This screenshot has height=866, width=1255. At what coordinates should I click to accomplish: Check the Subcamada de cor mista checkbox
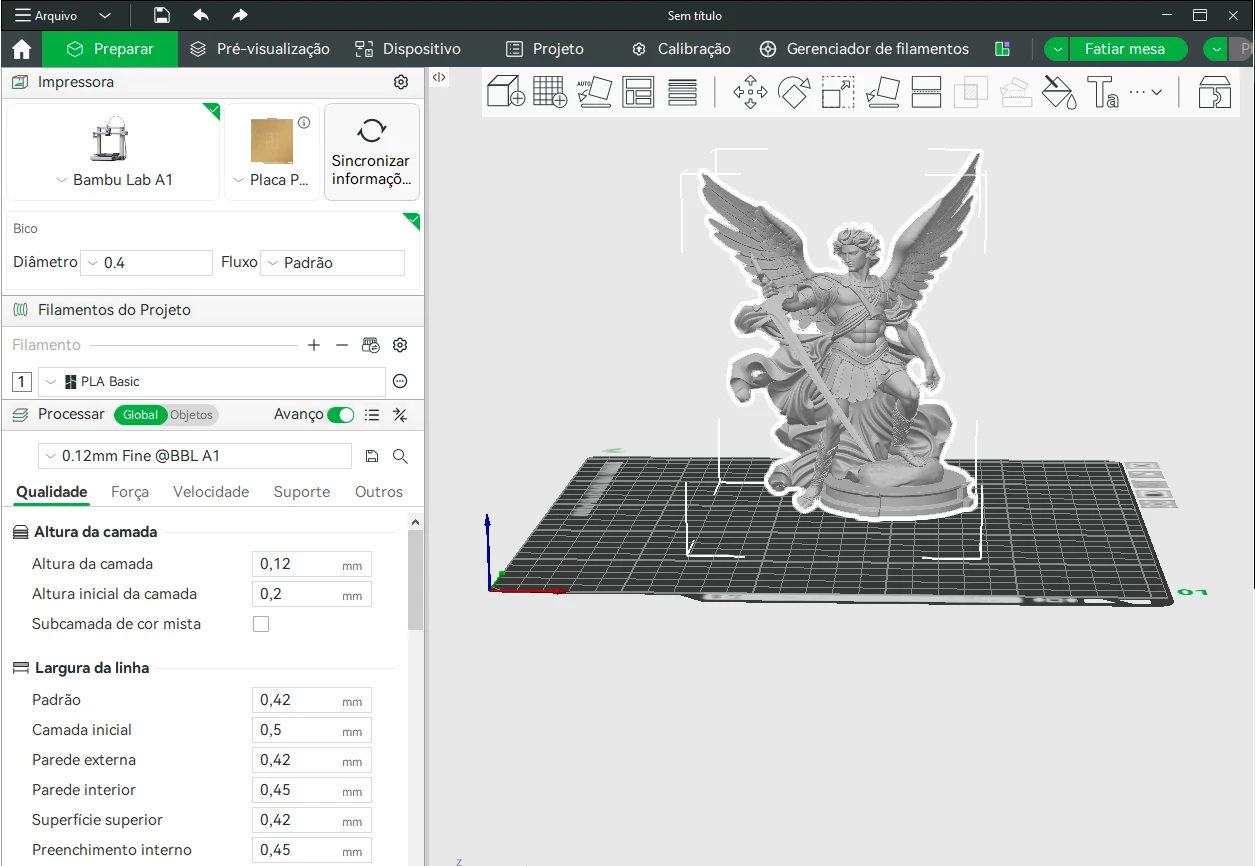coord(261,624)
